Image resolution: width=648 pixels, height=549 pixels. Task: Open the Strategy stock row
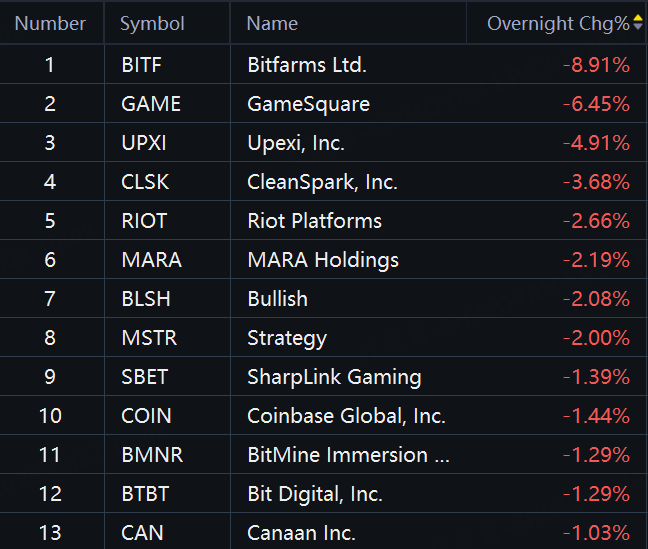point(323,338)
